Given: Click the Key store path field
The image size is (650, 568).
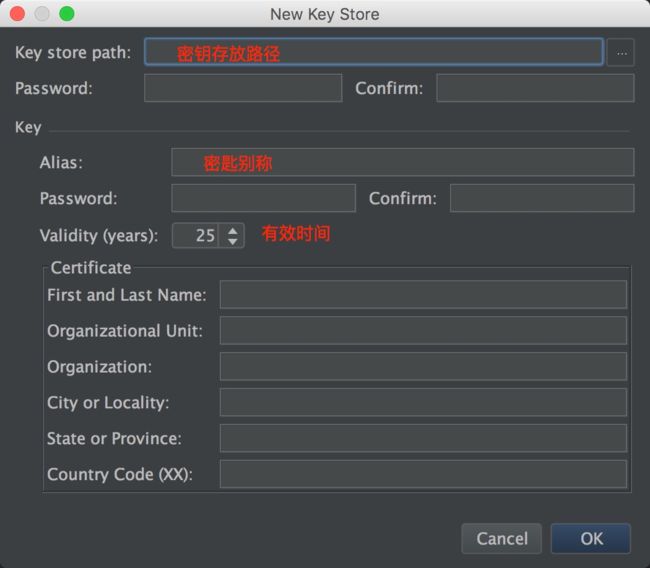Looking at the screenshot, I should pos(374,52).
